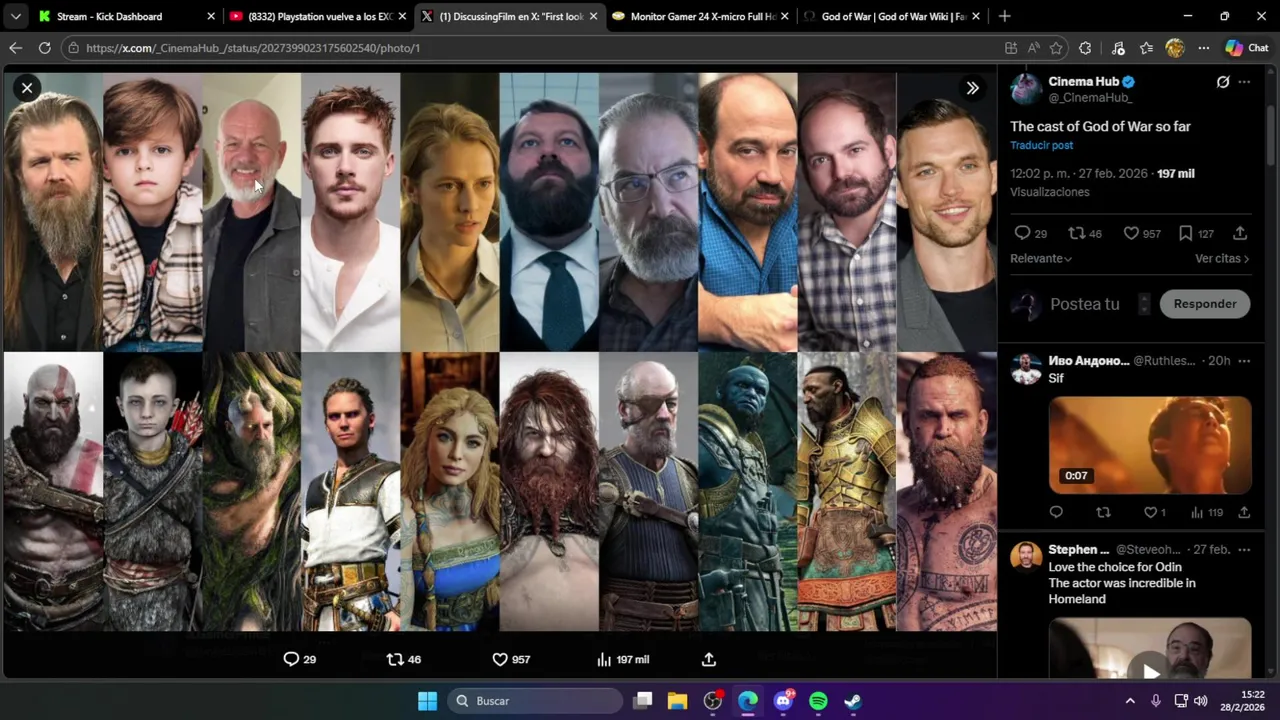Click the Buscar taskbar search box
1280x720 pixels.
(536, 701)
